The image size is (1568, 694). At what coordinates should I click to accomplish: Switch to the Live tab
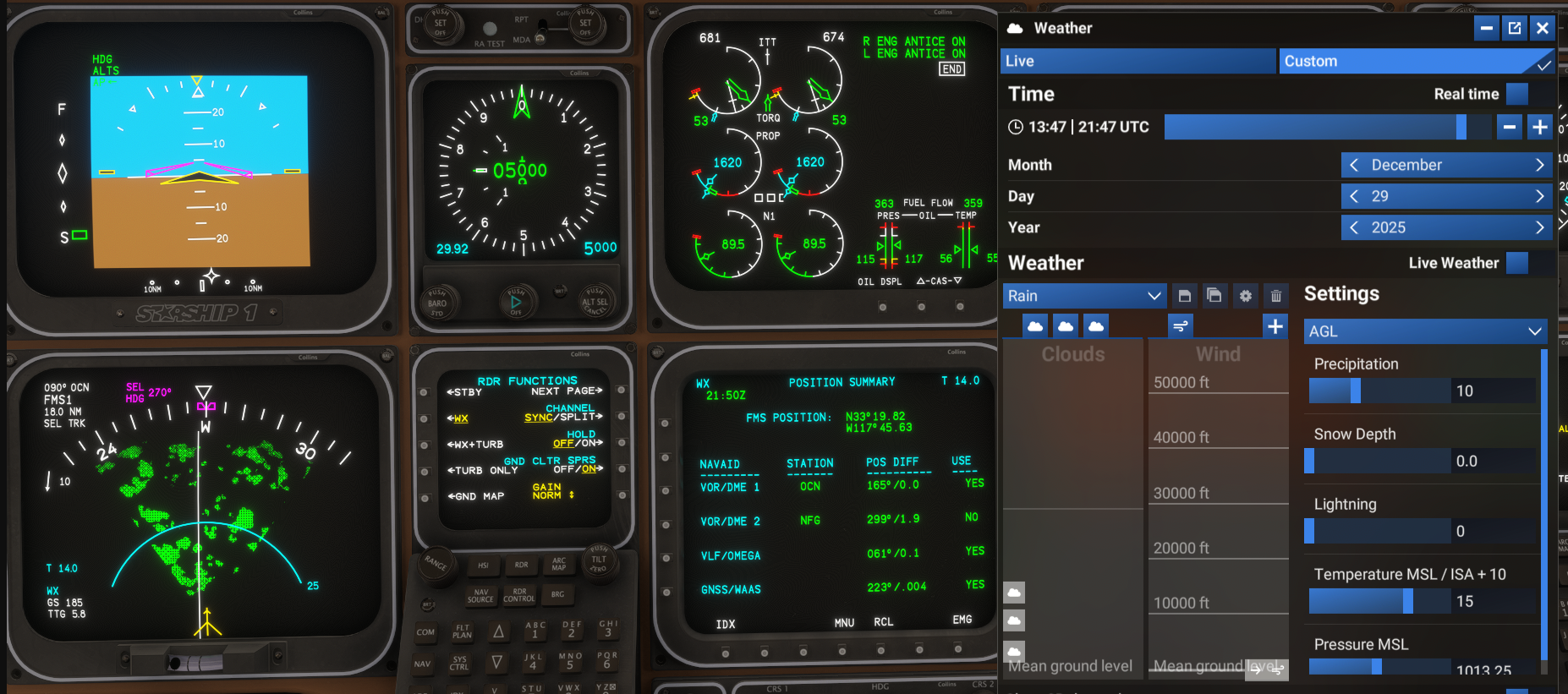click(x=1138, y=61)
